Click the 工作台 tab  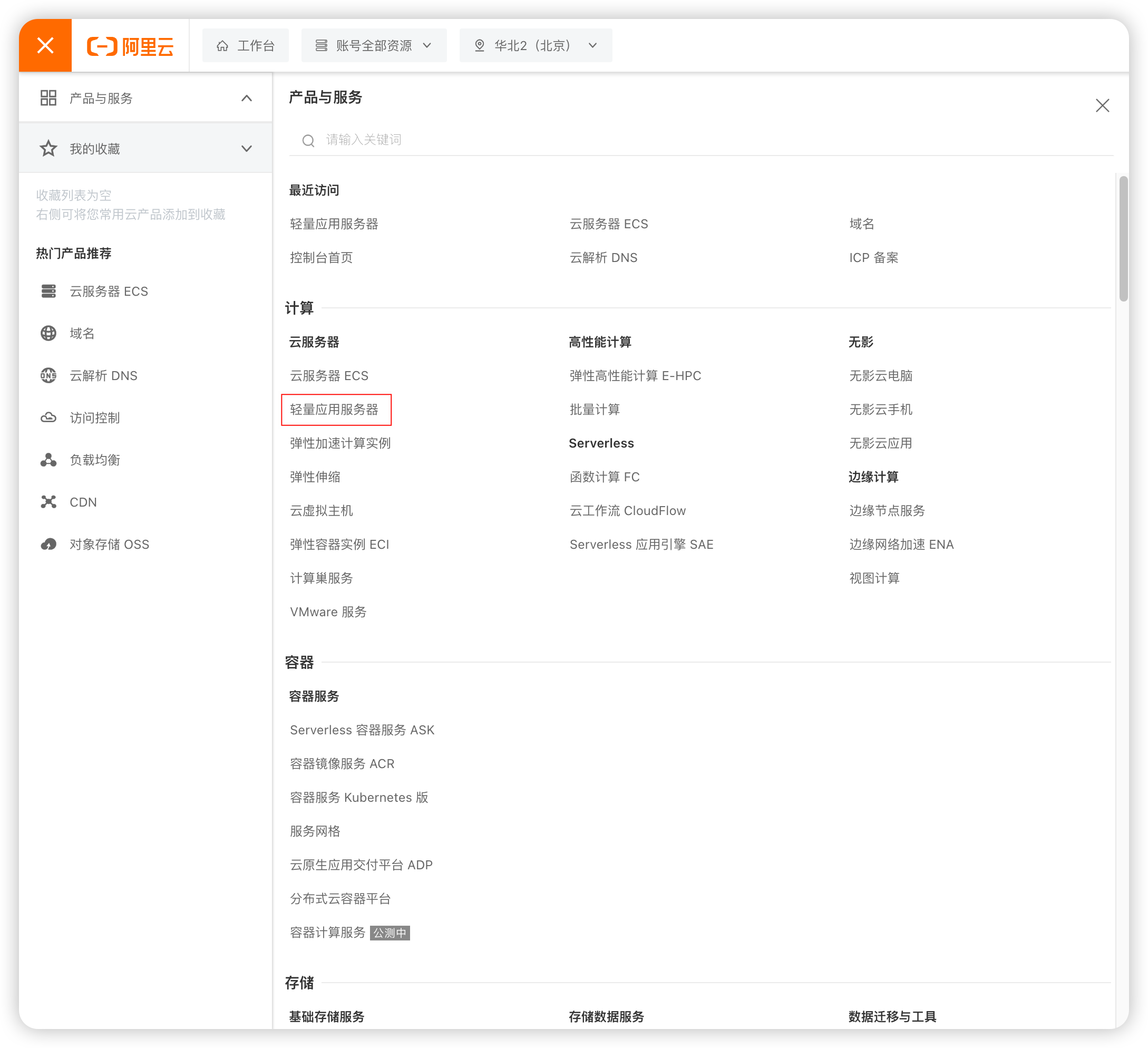pyautogui.click(x=246, y=45)
